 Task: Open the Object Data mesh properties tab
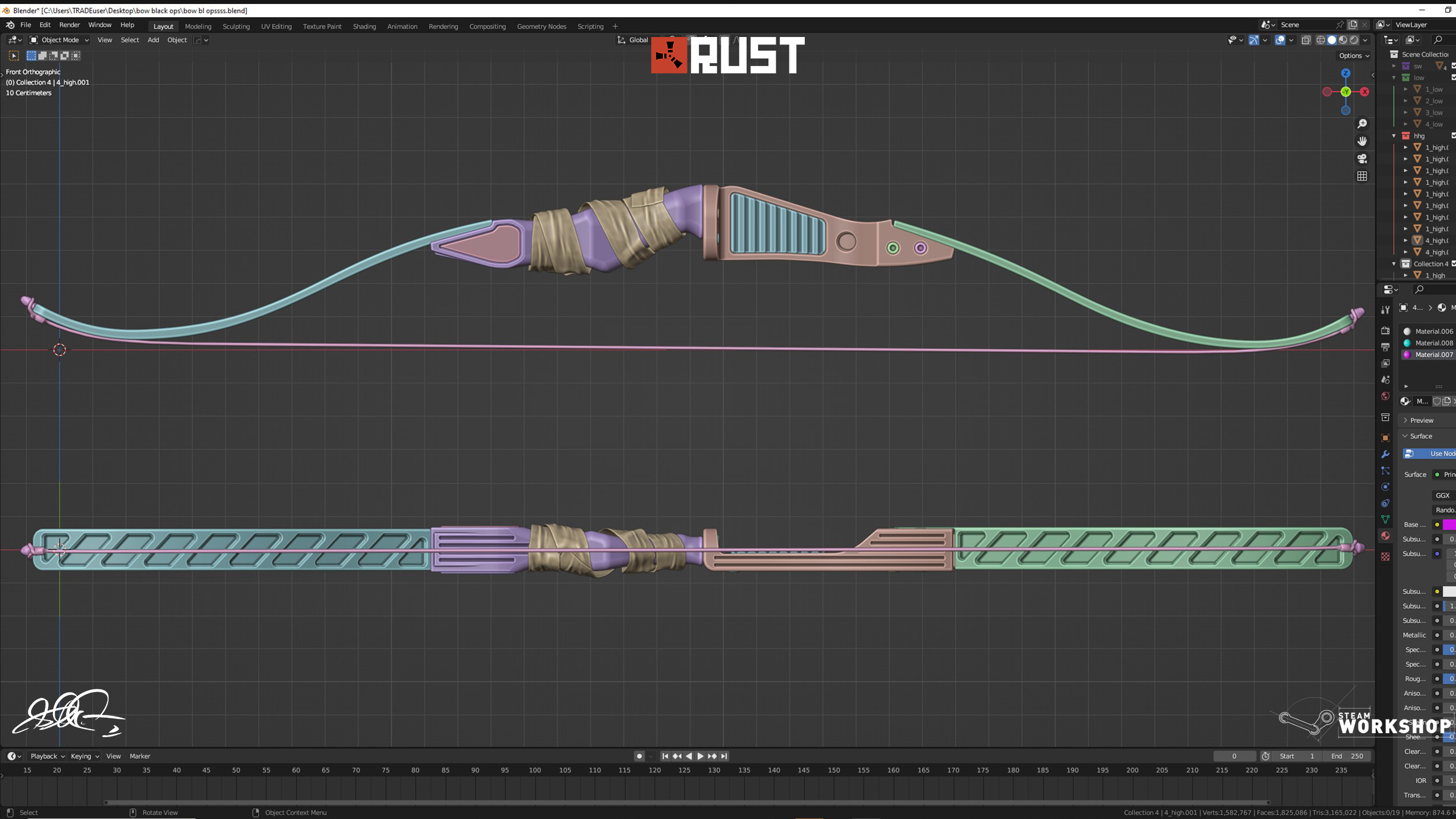click(x=1385, y=519)
